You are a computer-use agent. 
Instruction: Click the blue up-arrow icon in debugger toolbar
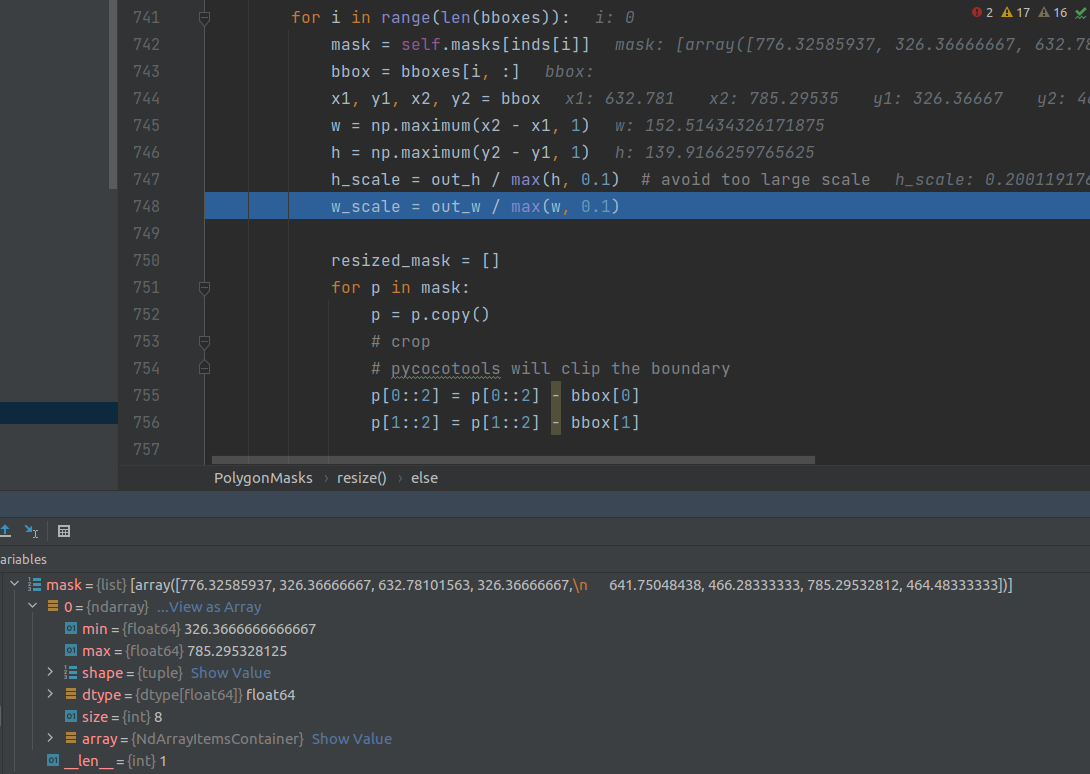point(6,530)
